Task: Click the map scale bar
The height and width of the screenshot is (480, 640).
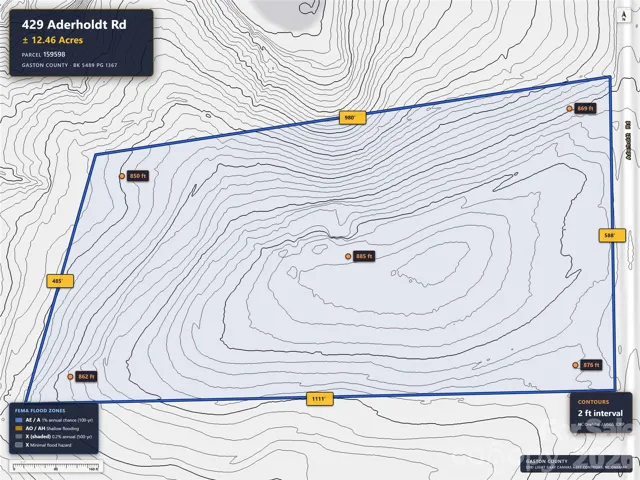Action: pos(56,466)
